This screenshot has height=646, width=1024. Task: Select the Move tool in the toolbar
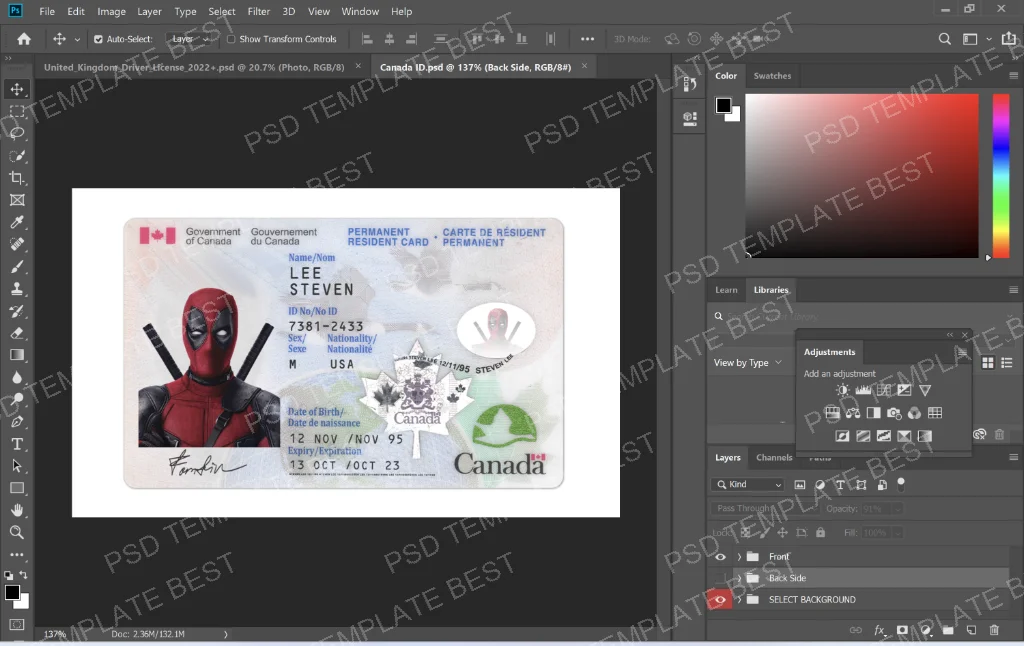coord(17,89)
